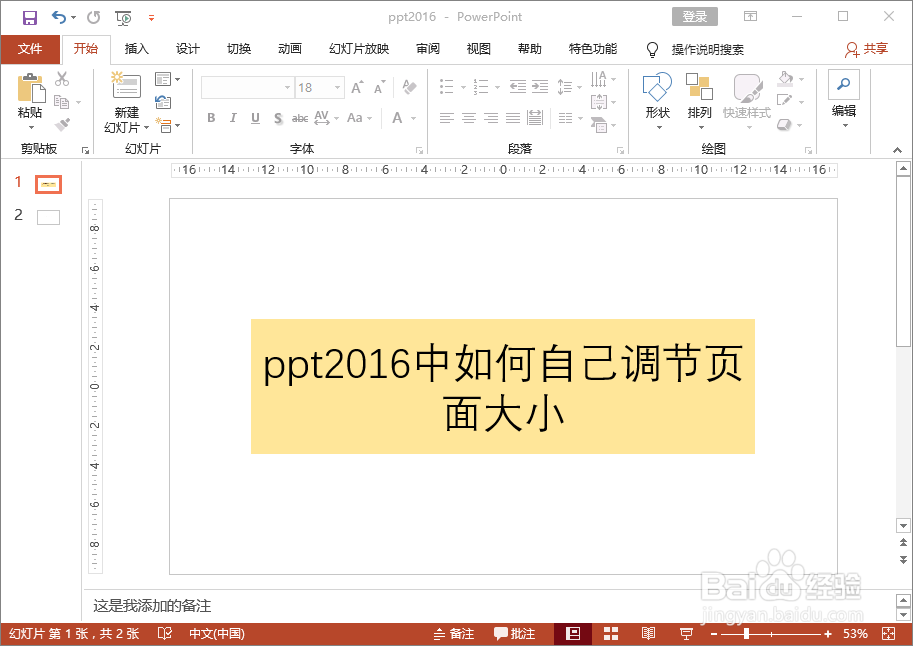913x646 pixels.
Task: Copy selection icon in clipboard group
Action: point(61,102)
